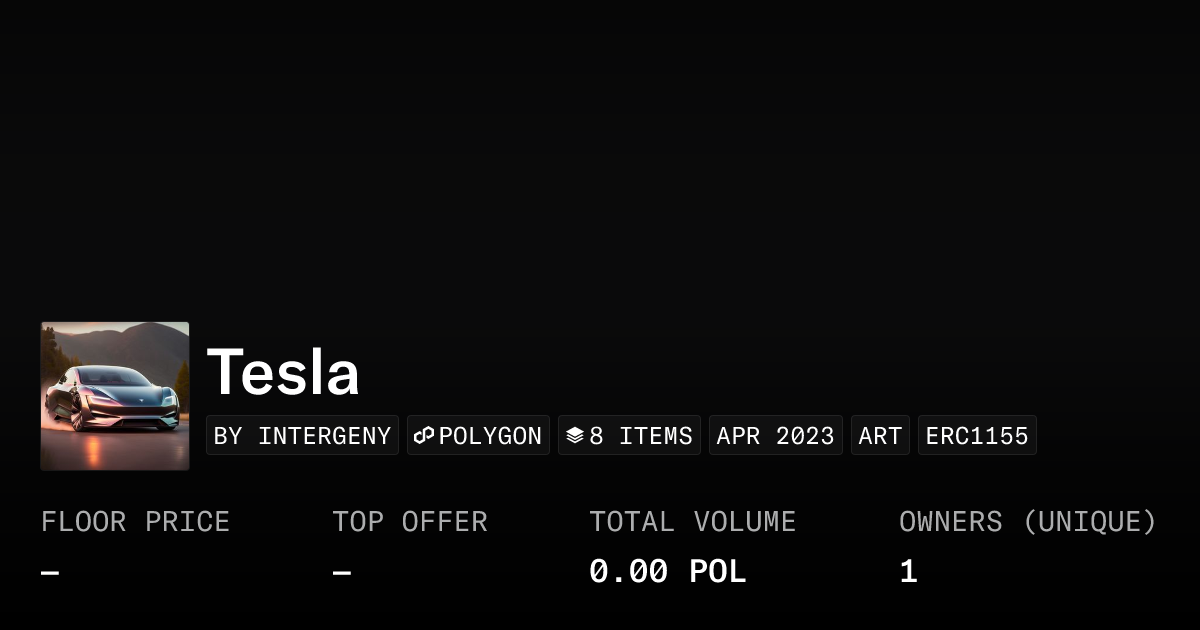
Task: Select the top offer dash value
Action: point(342,573)
